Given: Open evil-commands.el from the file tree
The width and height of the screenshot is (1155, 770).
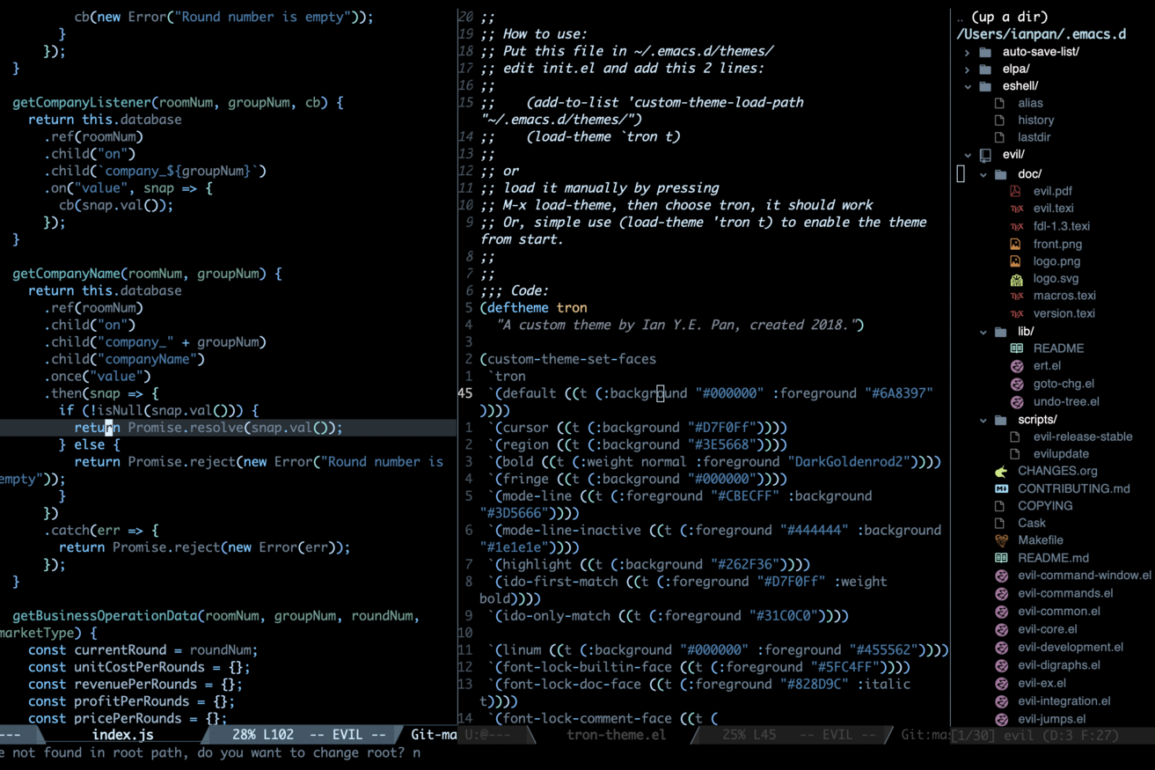Looking at the screenshot, I should (x=1065, y=593).
